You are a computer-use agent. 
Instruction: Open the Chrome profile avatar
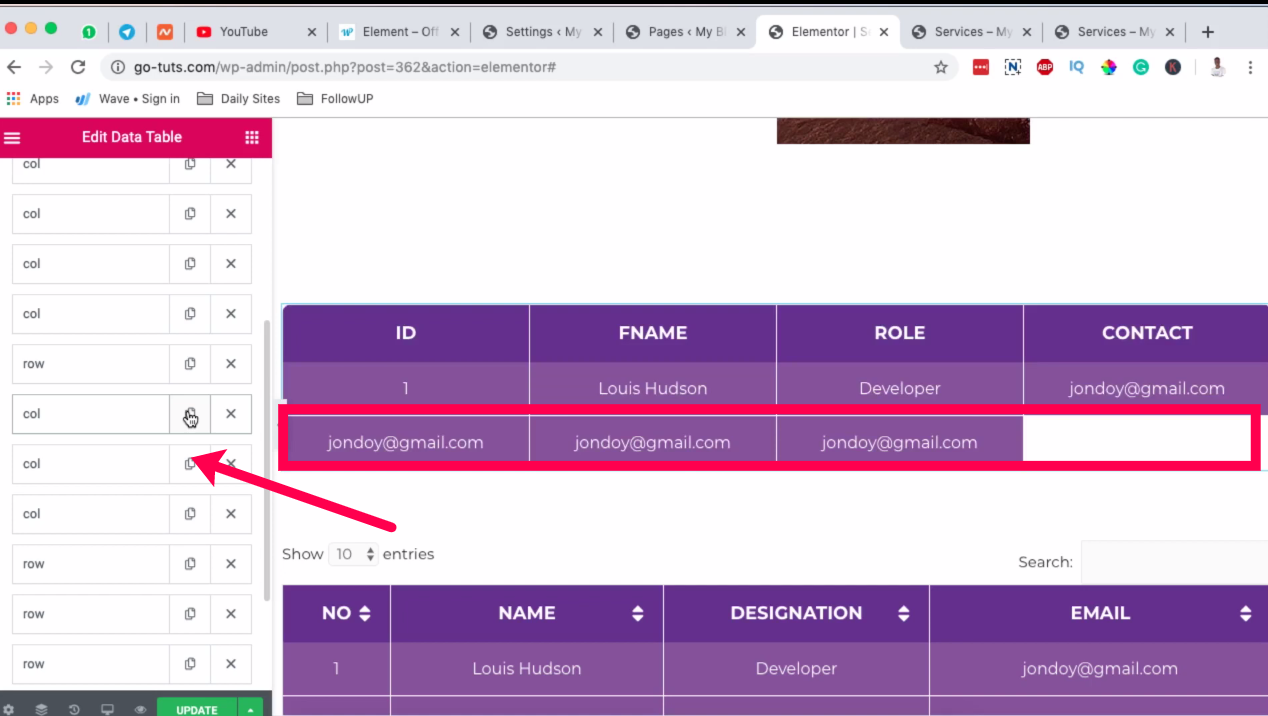pyautogui.click(x=1217, y=67)
